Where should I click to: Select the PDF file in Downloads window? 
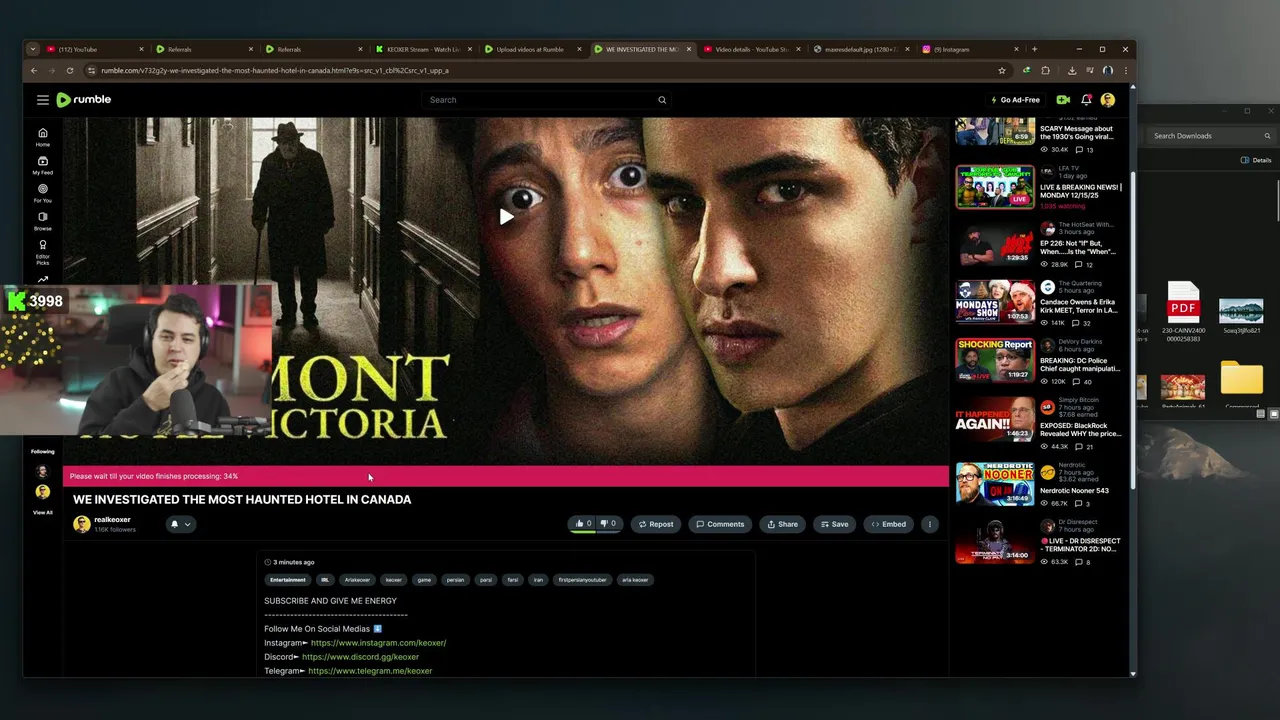pyautogui.click(x=1184, y=311)
